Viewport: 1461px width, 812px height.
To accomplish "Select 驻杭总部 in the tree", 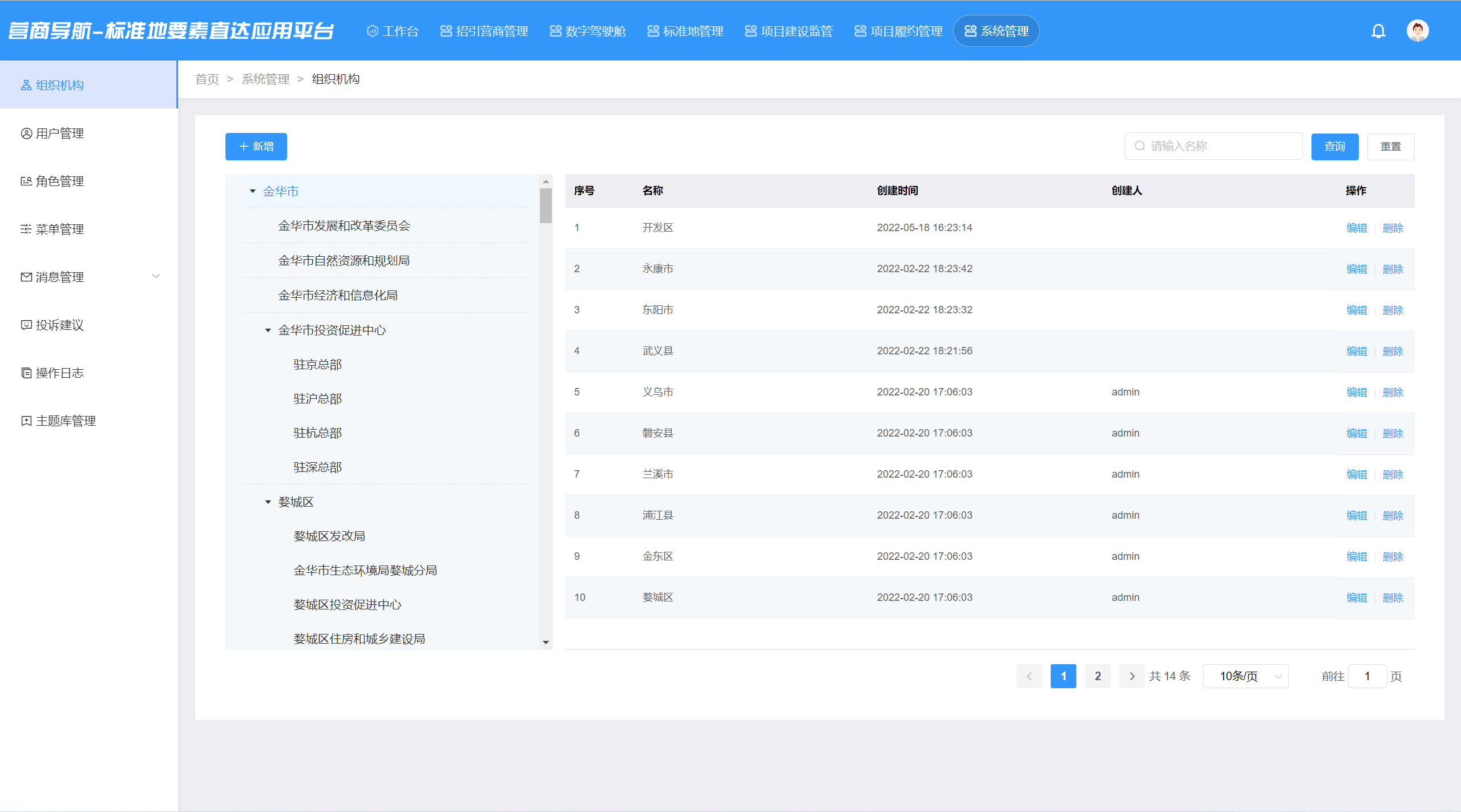I will 318,433.
